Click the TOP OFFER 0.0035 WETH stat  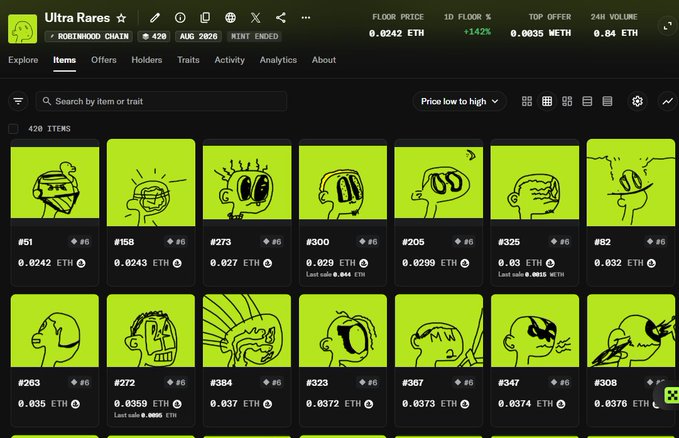tap(541, 25)
